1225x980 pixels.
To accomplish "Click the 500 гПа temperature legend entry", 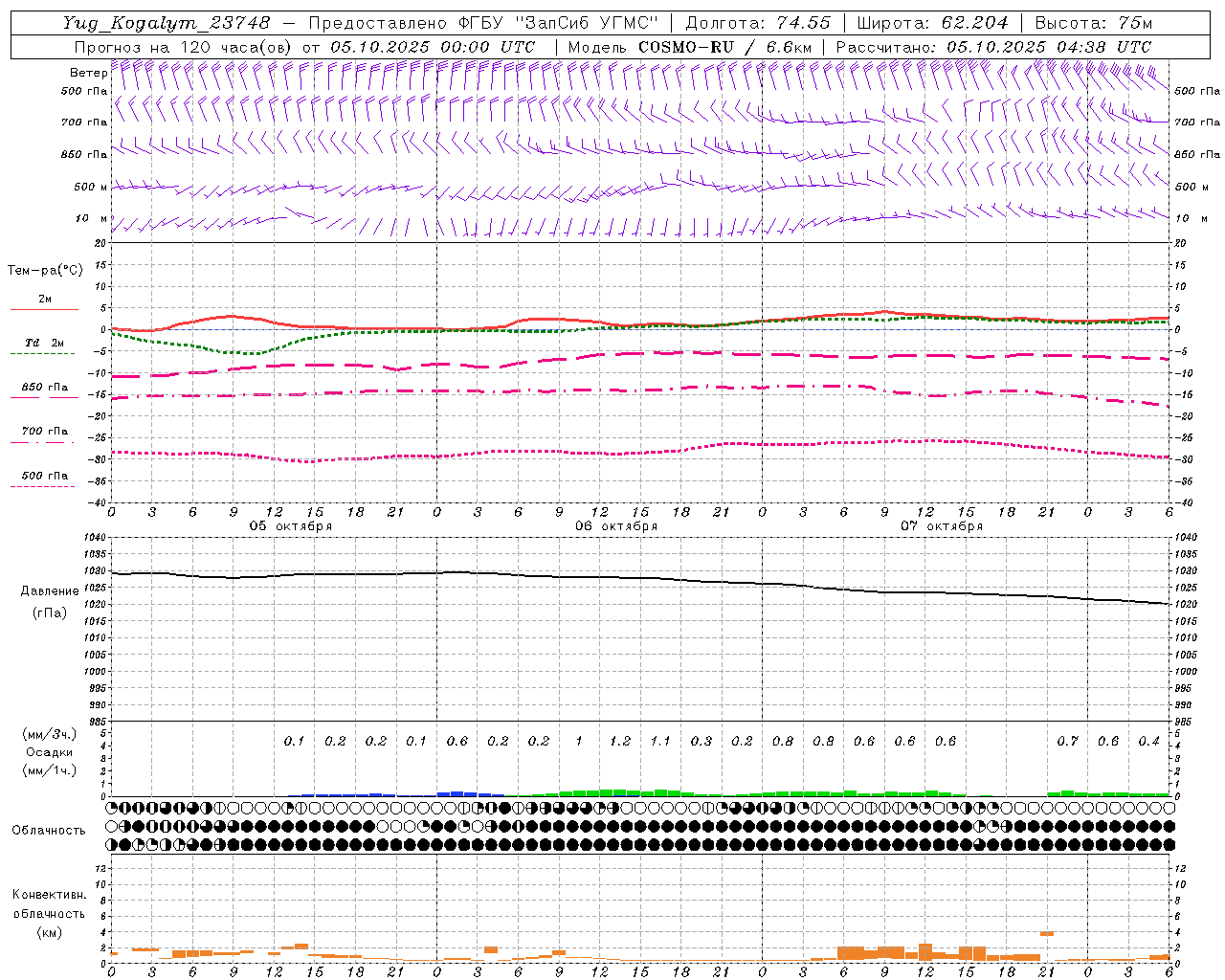I will (x=44, y=476).
